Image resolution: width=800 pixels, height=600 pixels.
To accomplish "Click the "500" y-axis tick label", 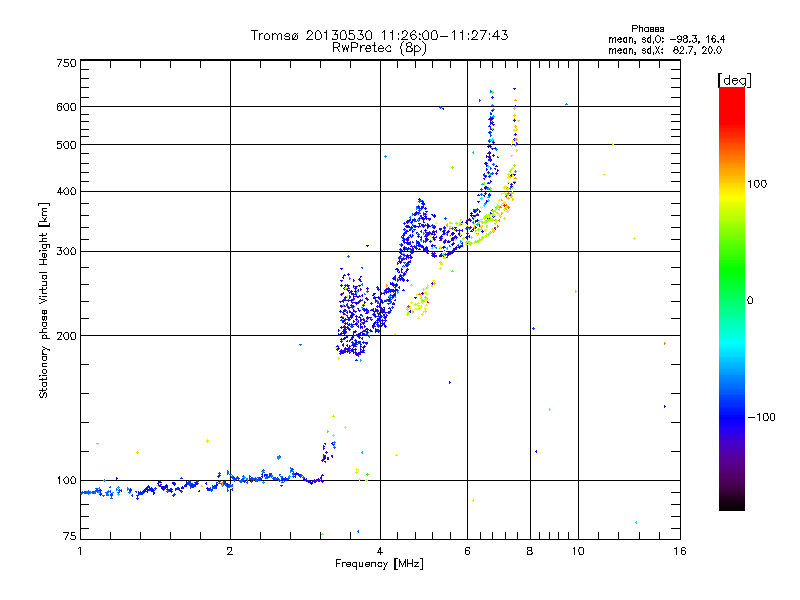I will pyautogui.click(x=66, y=145).
